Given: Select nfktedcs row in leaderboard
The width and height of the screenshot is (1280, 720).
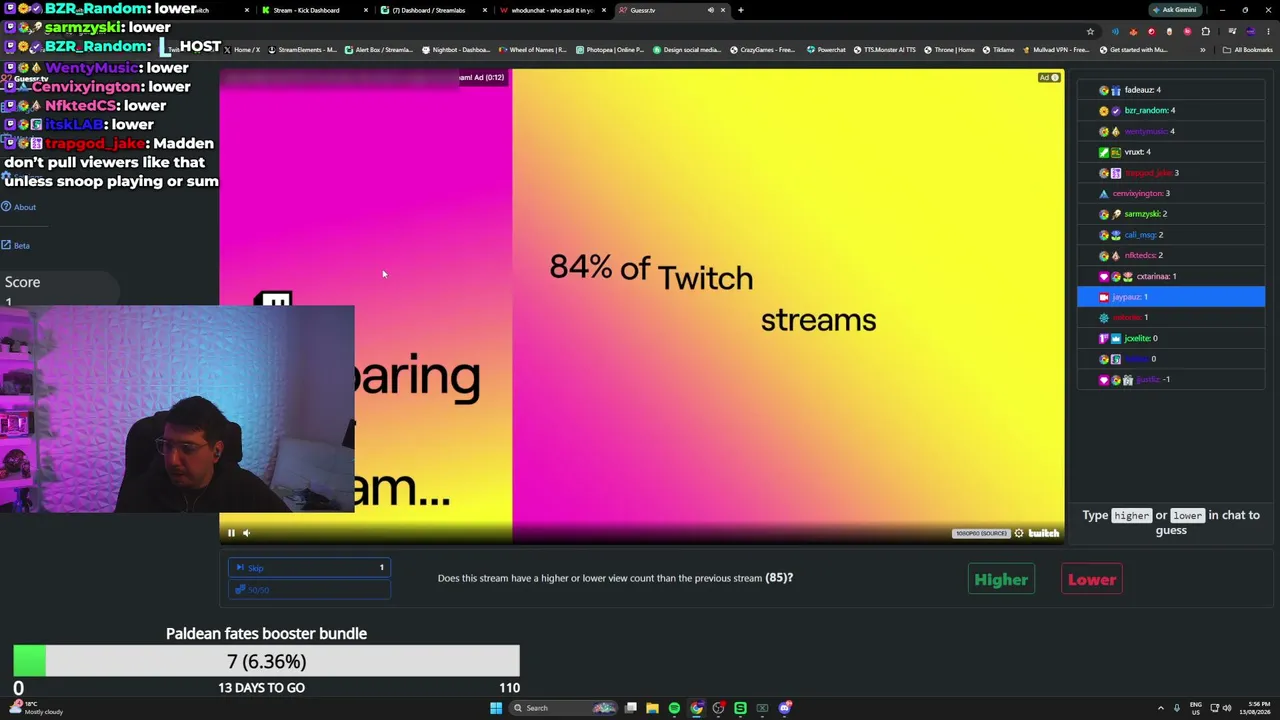Looking at the screenshot, I should pyautogui.click(x=1171, y=256).
